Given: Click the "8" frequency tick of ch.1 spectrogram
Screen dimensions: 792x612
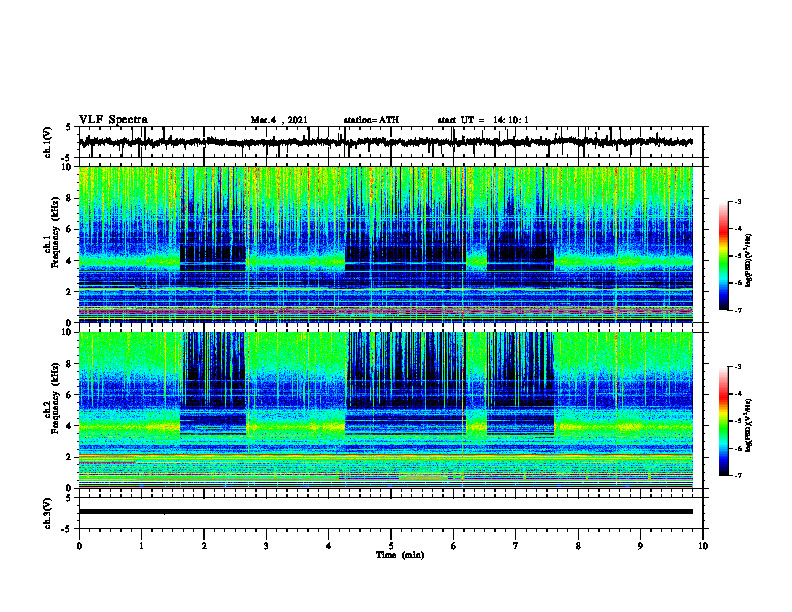Looking at the screenshot, I should coord(70,198).
